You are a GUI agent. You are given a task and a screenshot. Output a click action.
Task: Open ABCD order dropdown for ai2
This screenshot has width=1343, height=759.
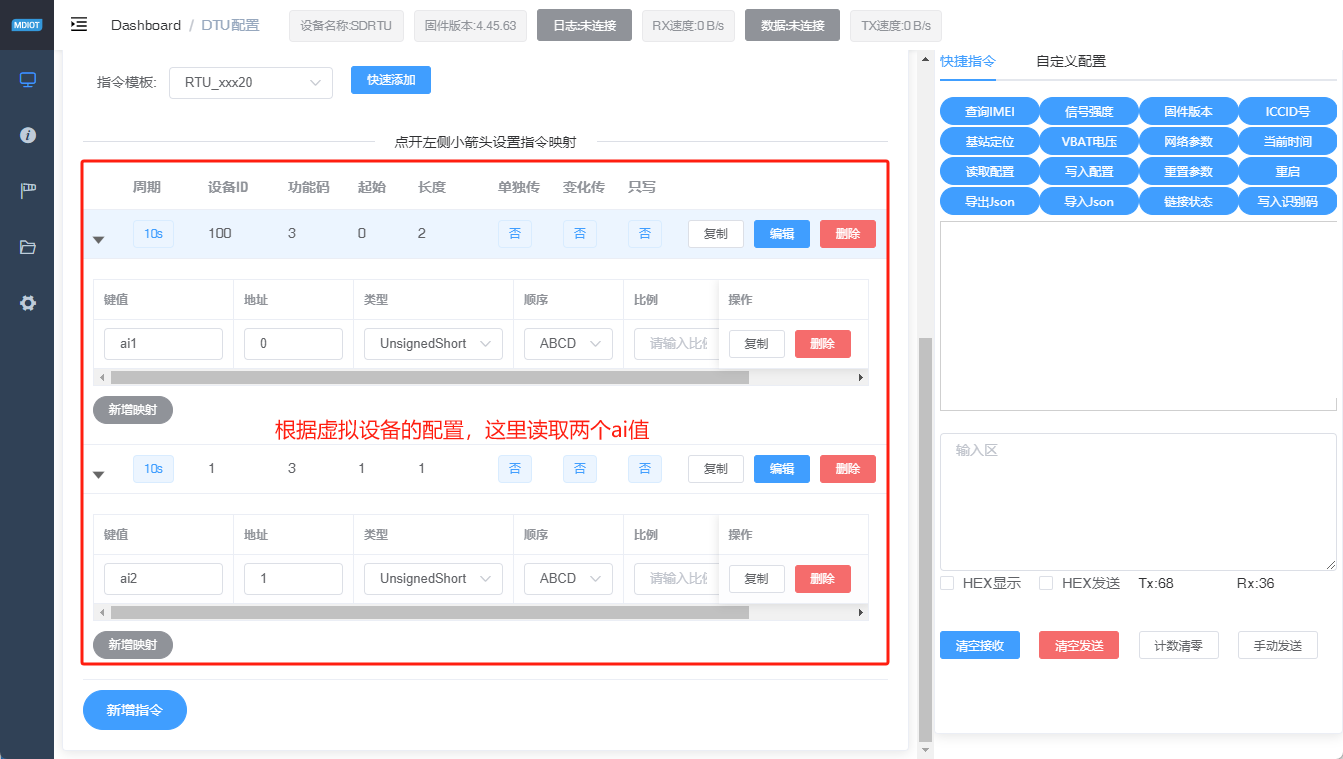coord(568,578)
